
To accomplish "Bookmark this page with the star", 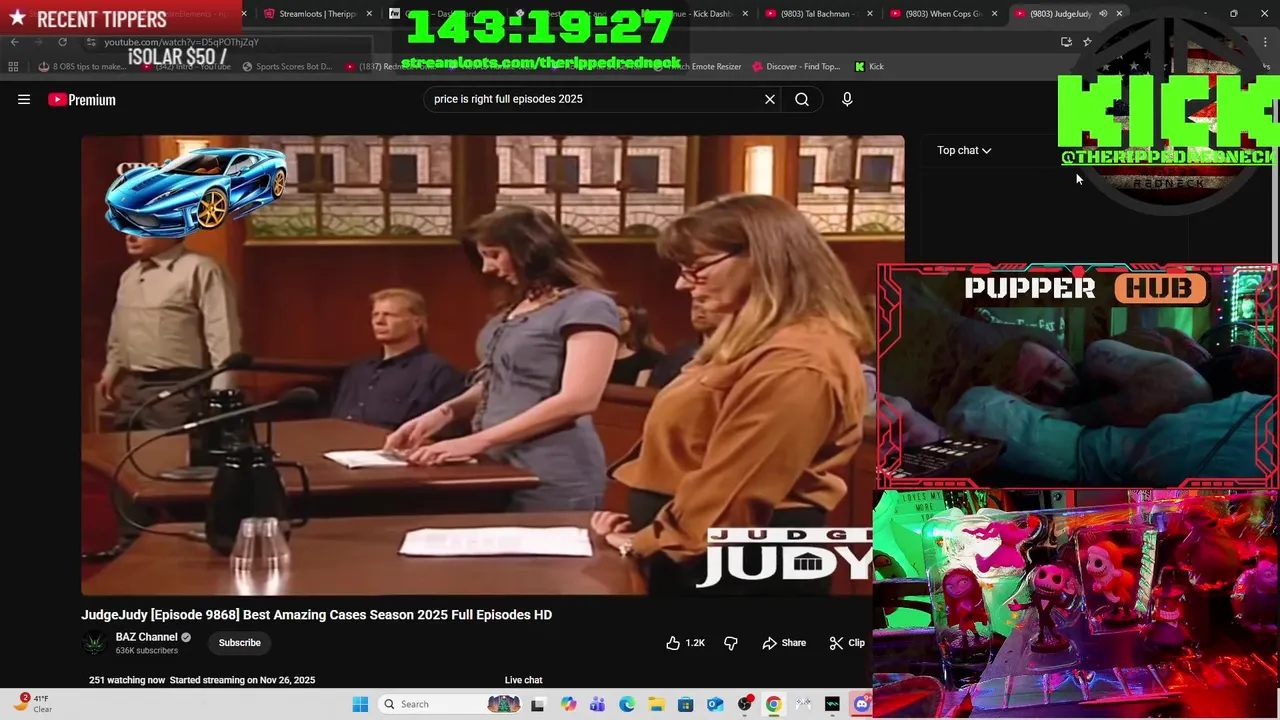I will [x=1087, y=42].
